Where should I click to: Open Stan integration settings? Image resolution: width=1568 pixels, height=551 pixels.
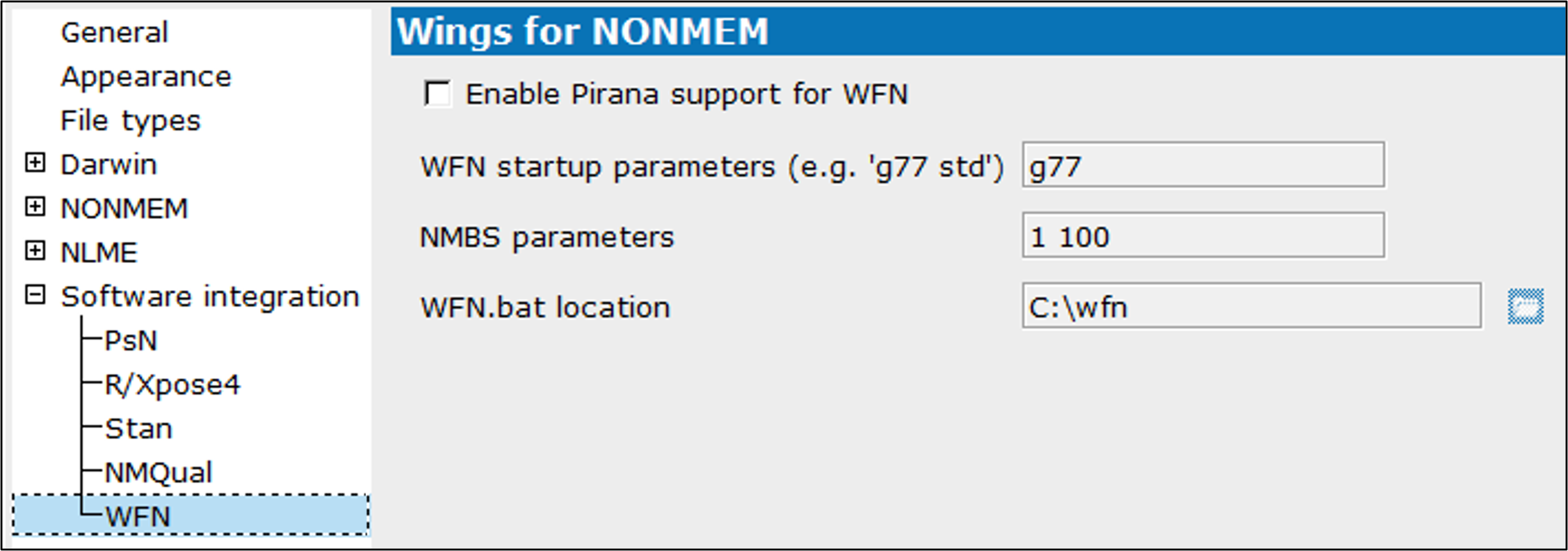point(138,429)
